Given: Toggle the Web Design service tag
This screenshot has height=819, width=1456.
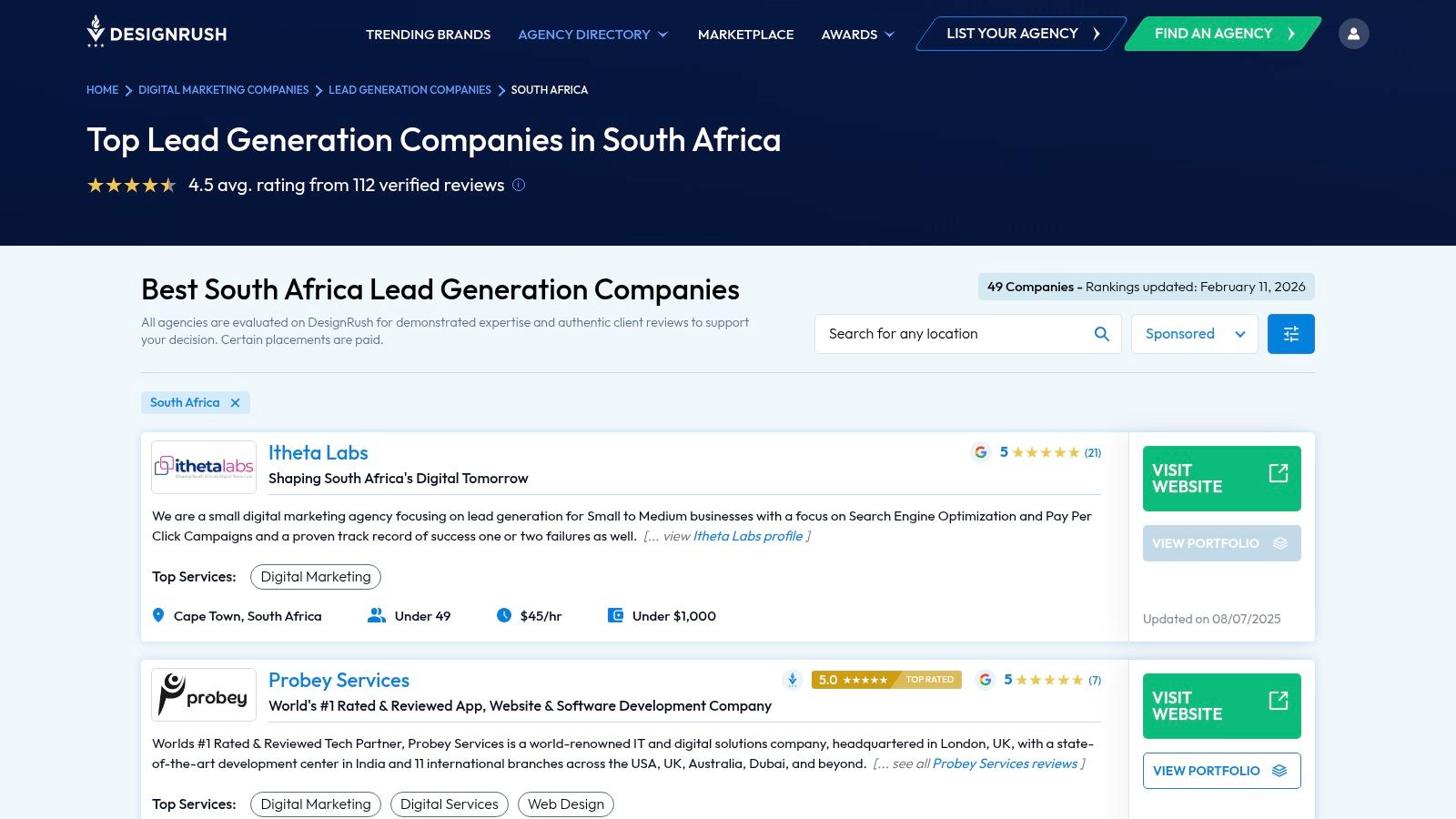Looking at the screenshot, I should [566, 804].
